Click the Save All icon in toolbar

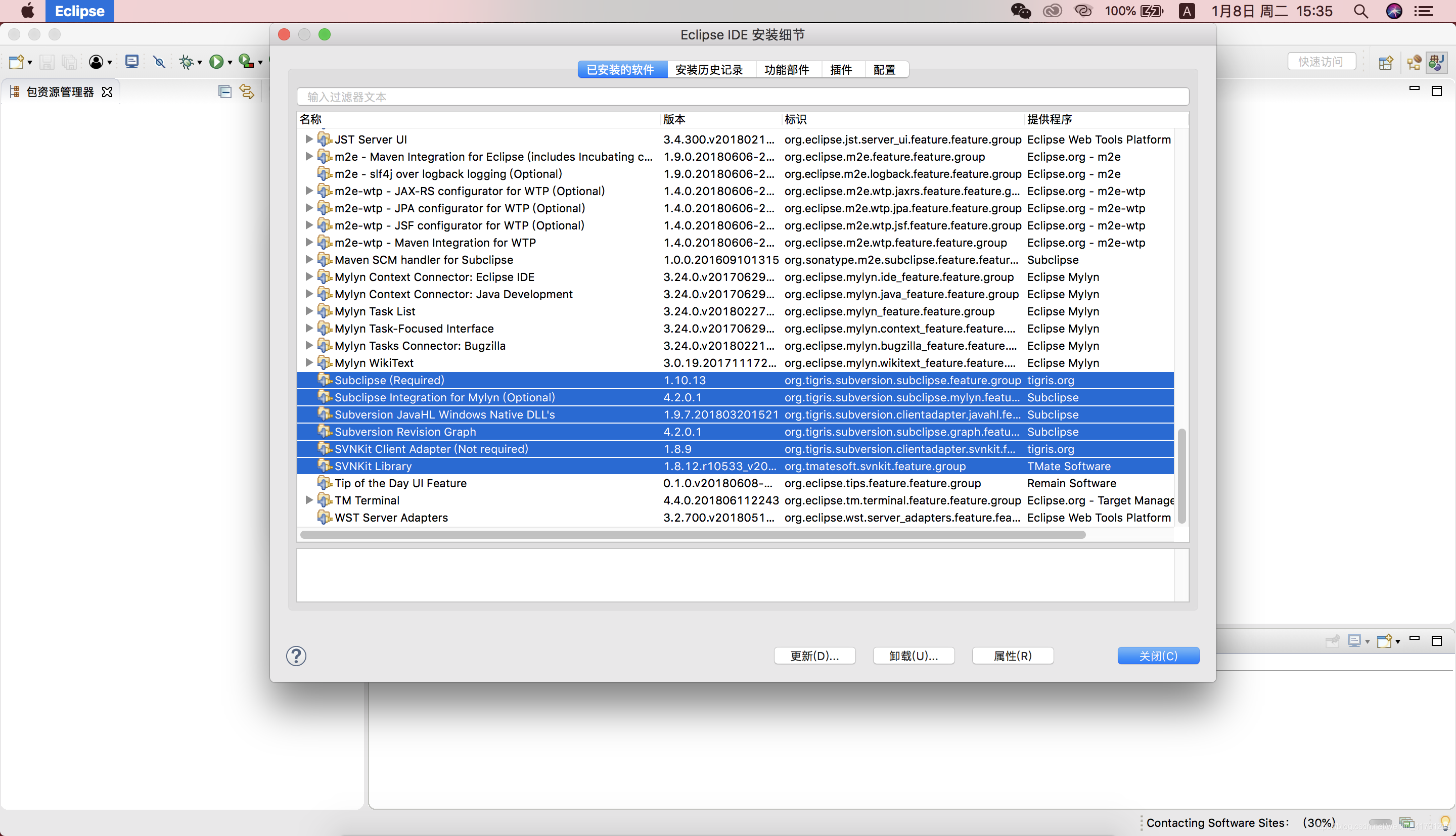point(69,62)
